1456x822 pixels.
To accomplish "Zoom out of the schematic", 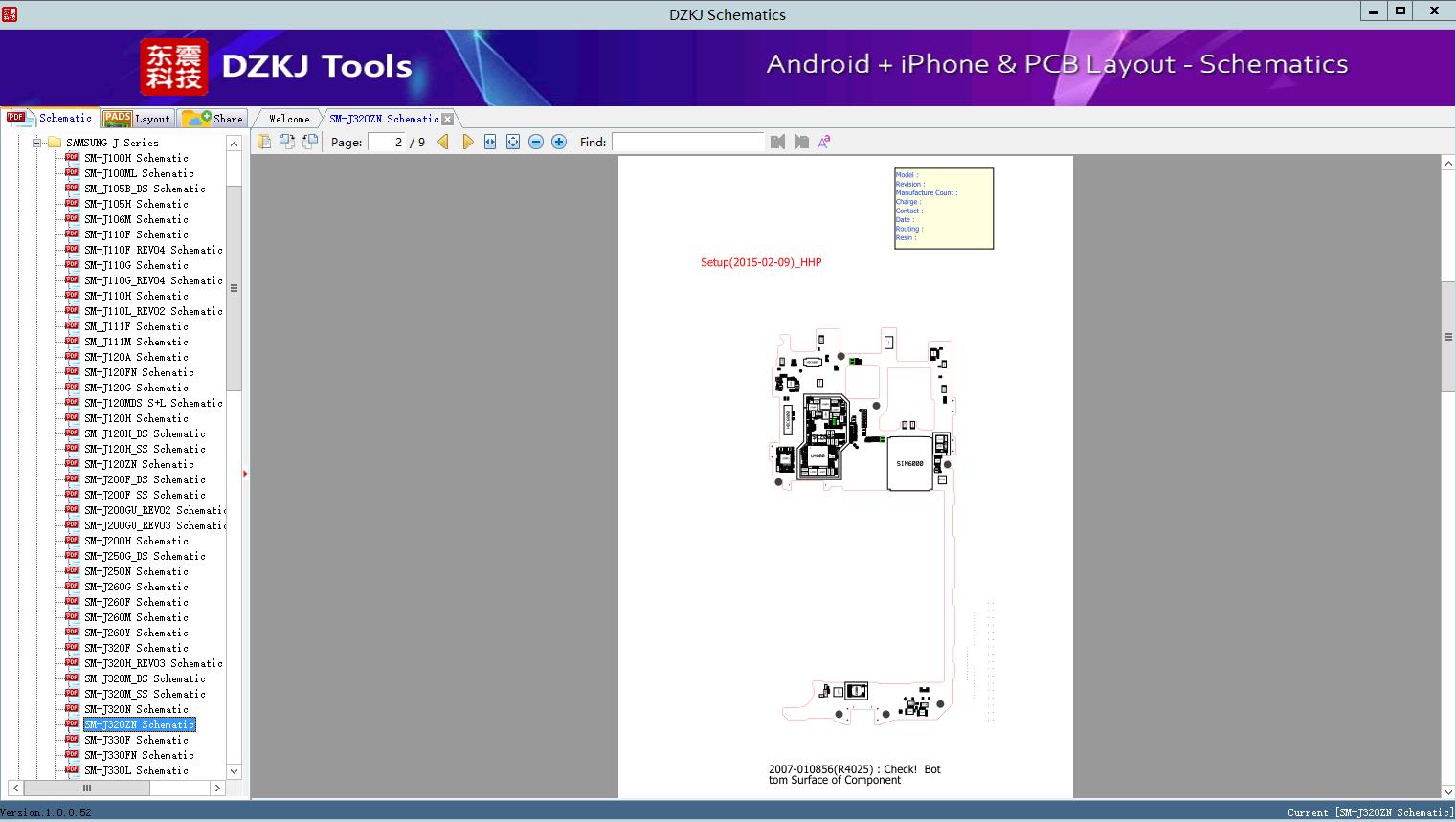I will click(x=536, y=142).
